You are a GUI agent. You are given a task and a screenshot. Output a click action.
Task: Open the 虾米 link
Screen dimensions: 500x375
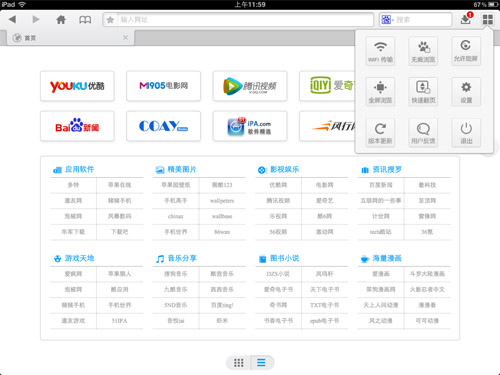pos(222,321)
